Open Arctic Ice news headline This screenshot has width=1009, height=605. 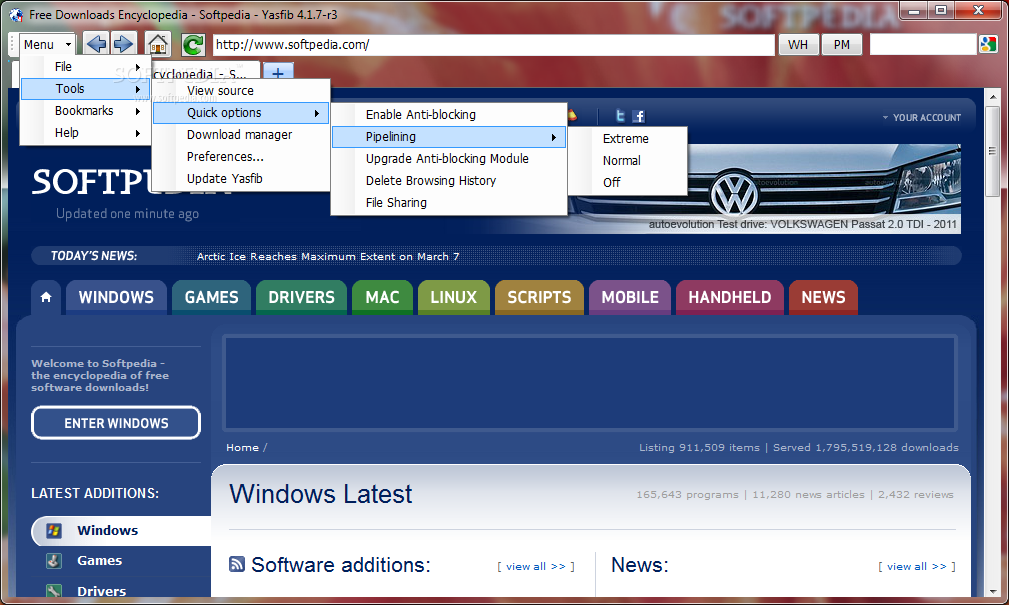pos(328,256)
